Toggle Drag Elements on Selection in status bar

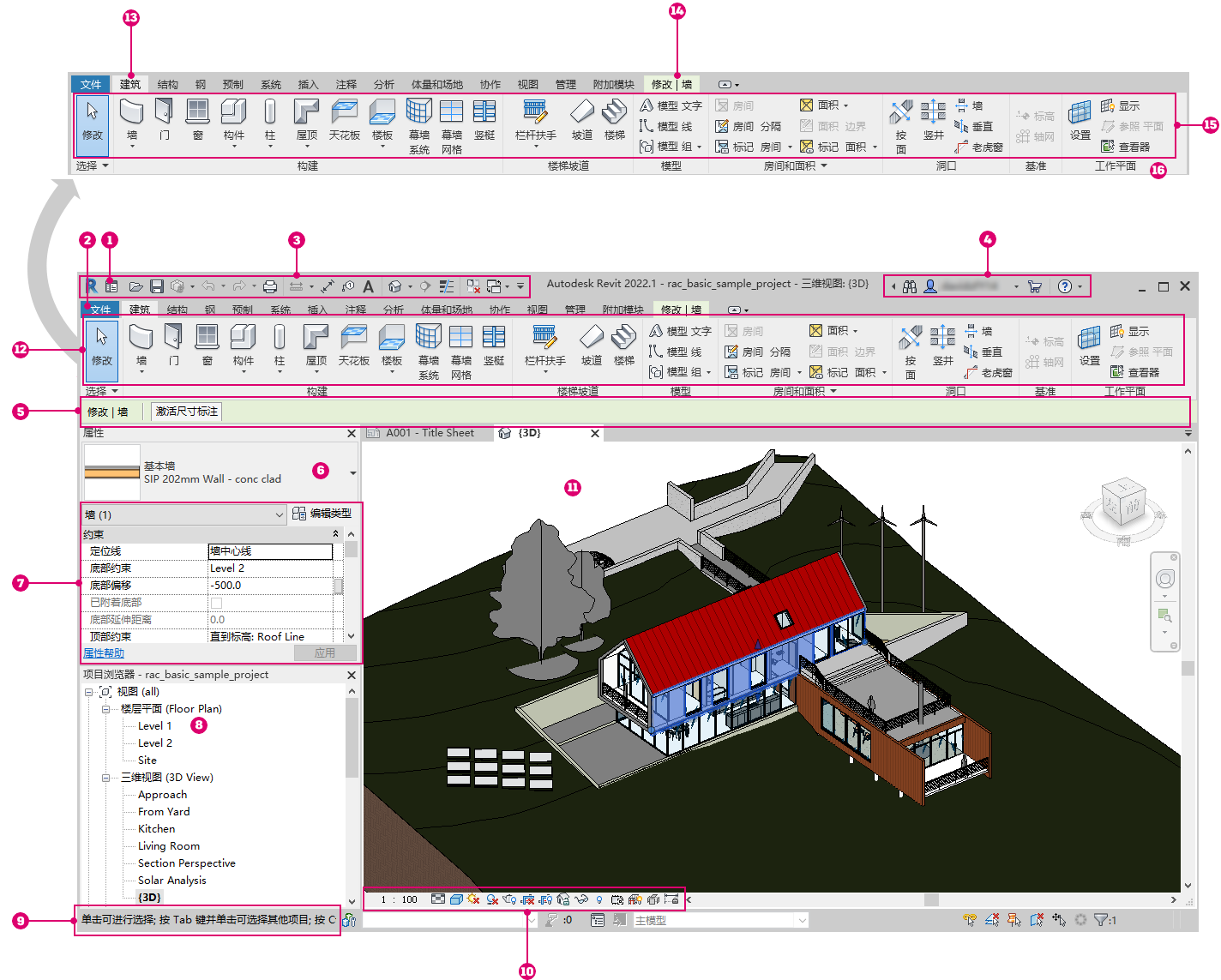click(x=1059, y=920)
